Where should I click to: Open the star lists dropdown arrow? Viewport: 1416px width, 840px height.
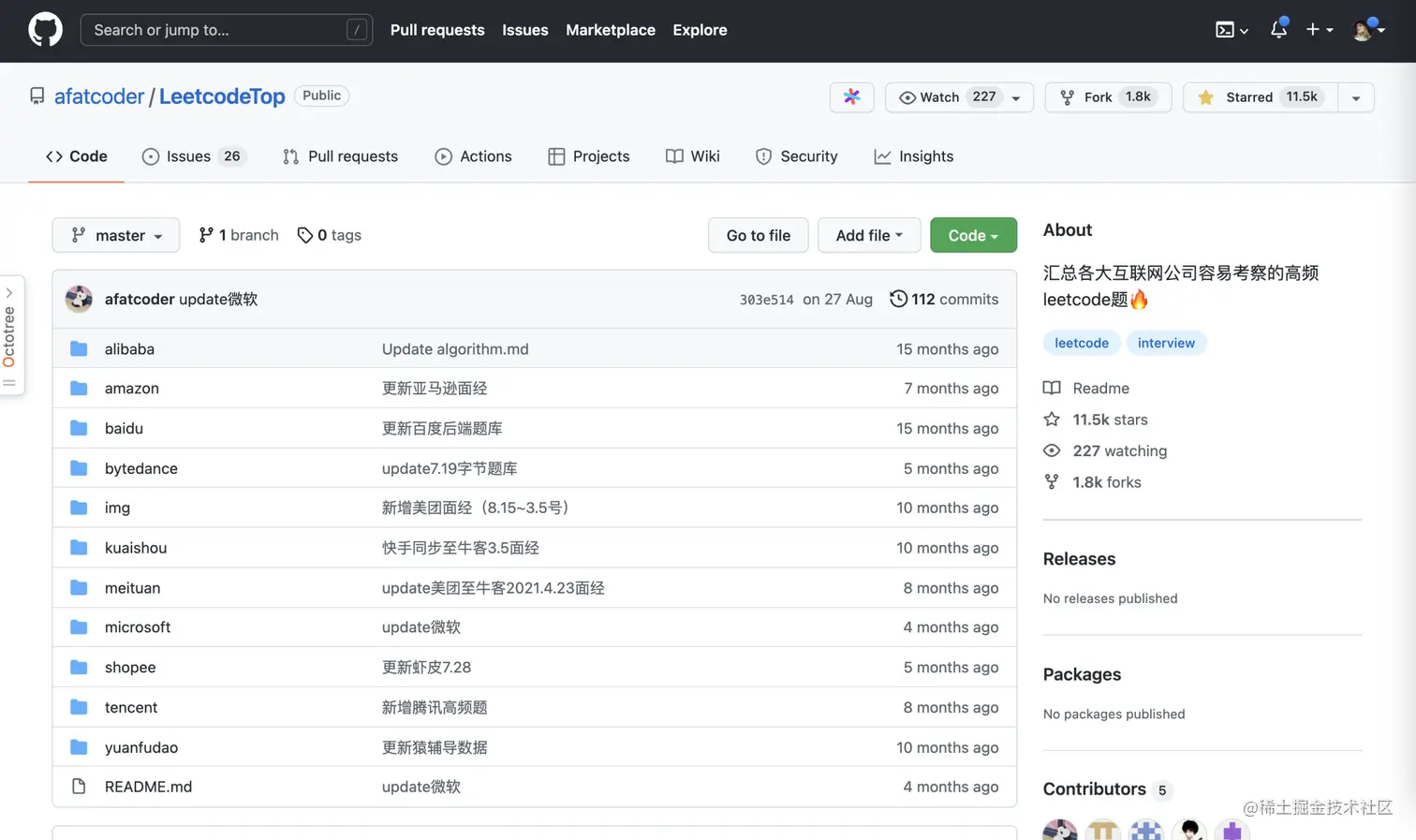1355,97
